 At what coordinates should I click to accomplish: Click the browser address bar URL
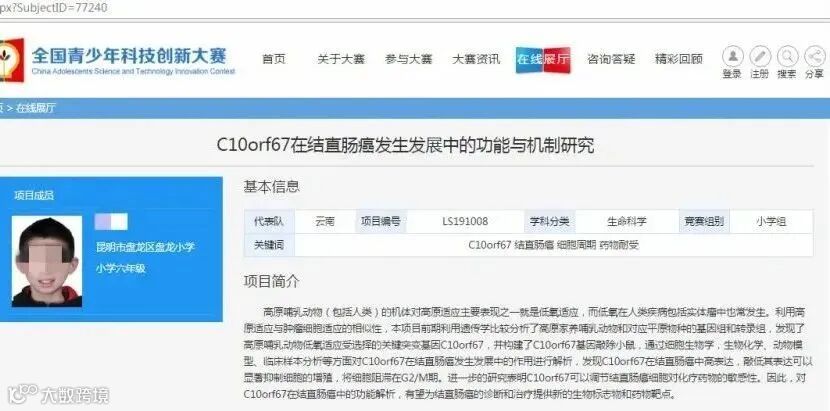click(x=53, y=8)
